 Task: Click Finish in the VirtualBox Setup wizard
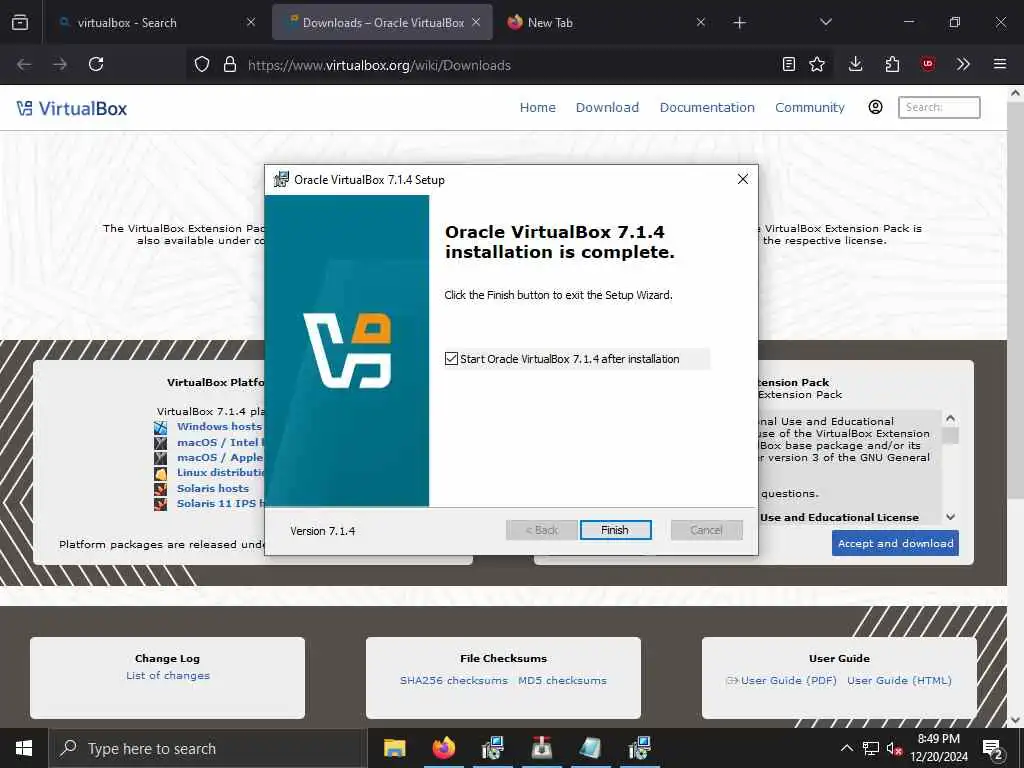tap(615, 530)
